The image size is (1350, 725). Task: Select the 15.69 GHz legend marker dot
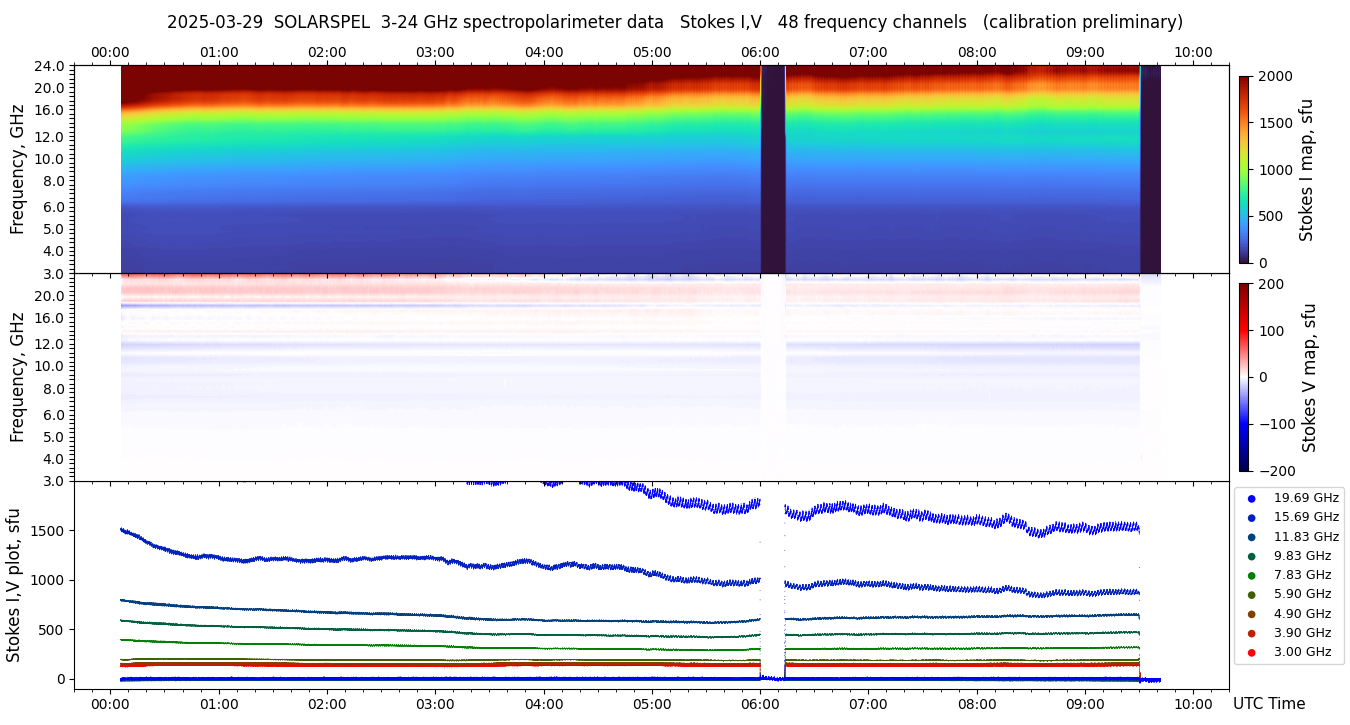tap(1251, 517)
